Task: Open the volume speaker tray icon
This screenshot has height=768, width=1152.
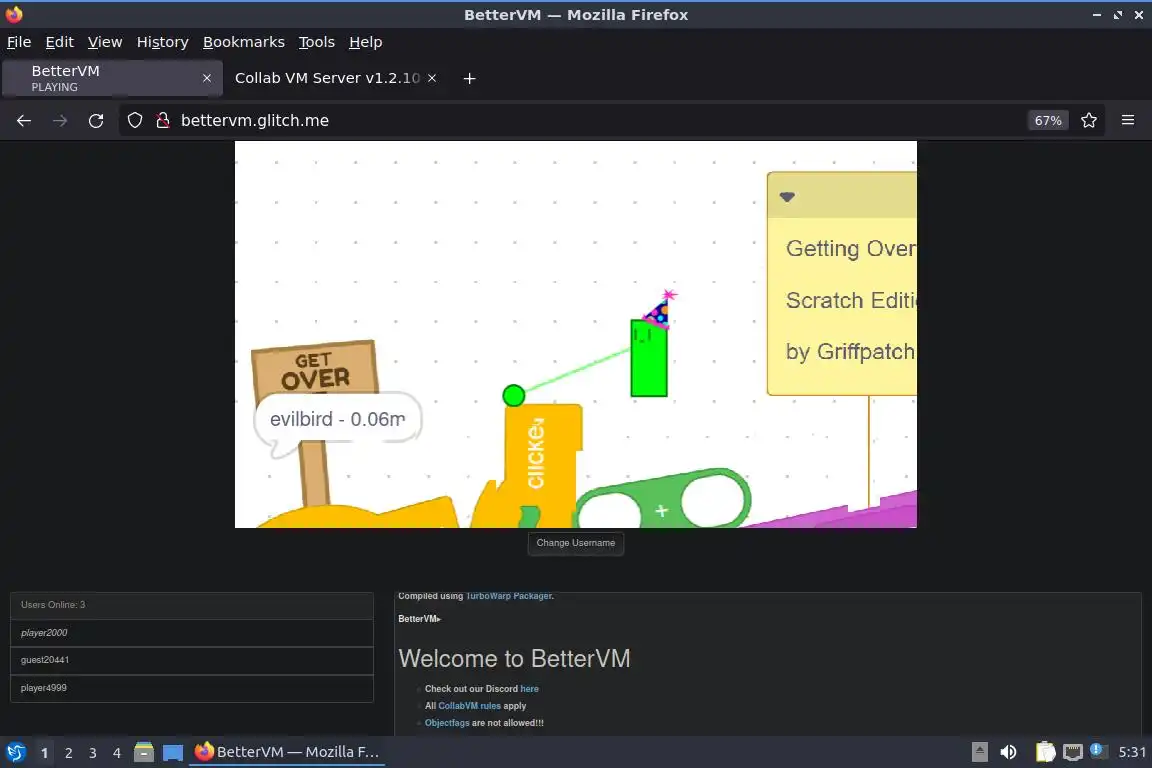Action: tap(1009, 752)
